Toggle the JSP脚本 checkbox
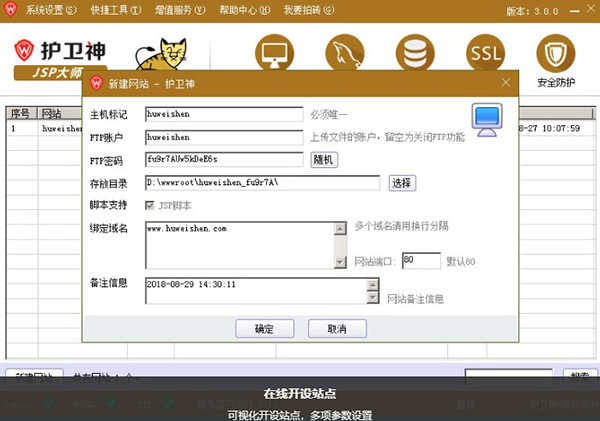This screenshot has width=600, height=421. (152, 205)
